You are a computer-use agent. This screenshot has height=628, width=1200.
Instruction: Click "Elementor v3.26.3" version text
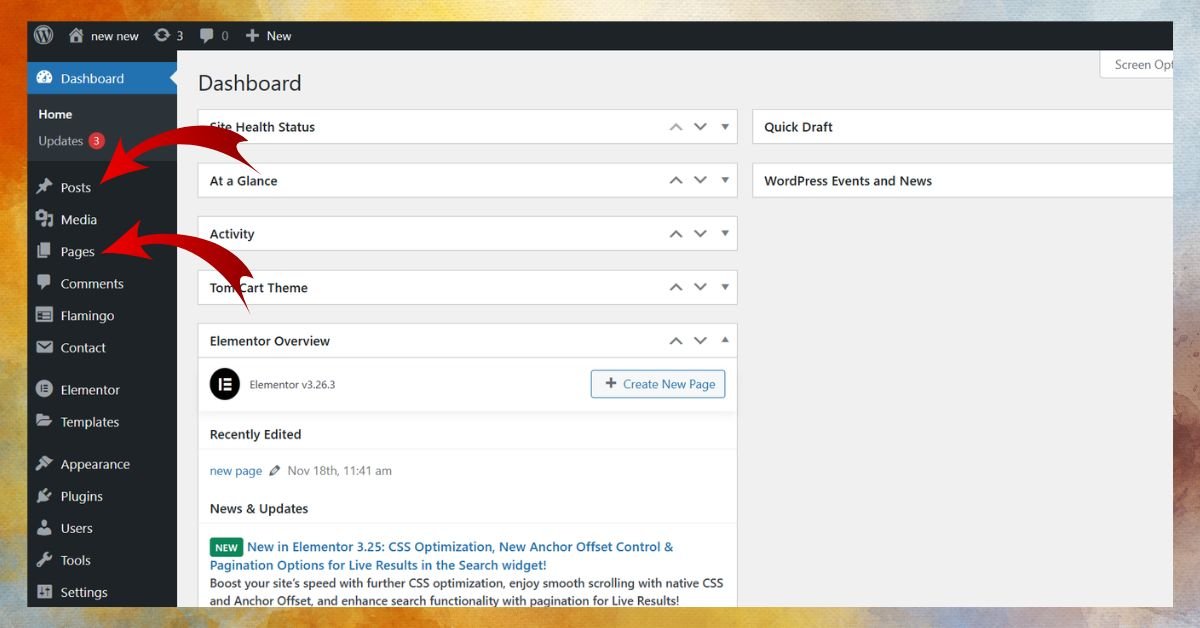(292, 384)
